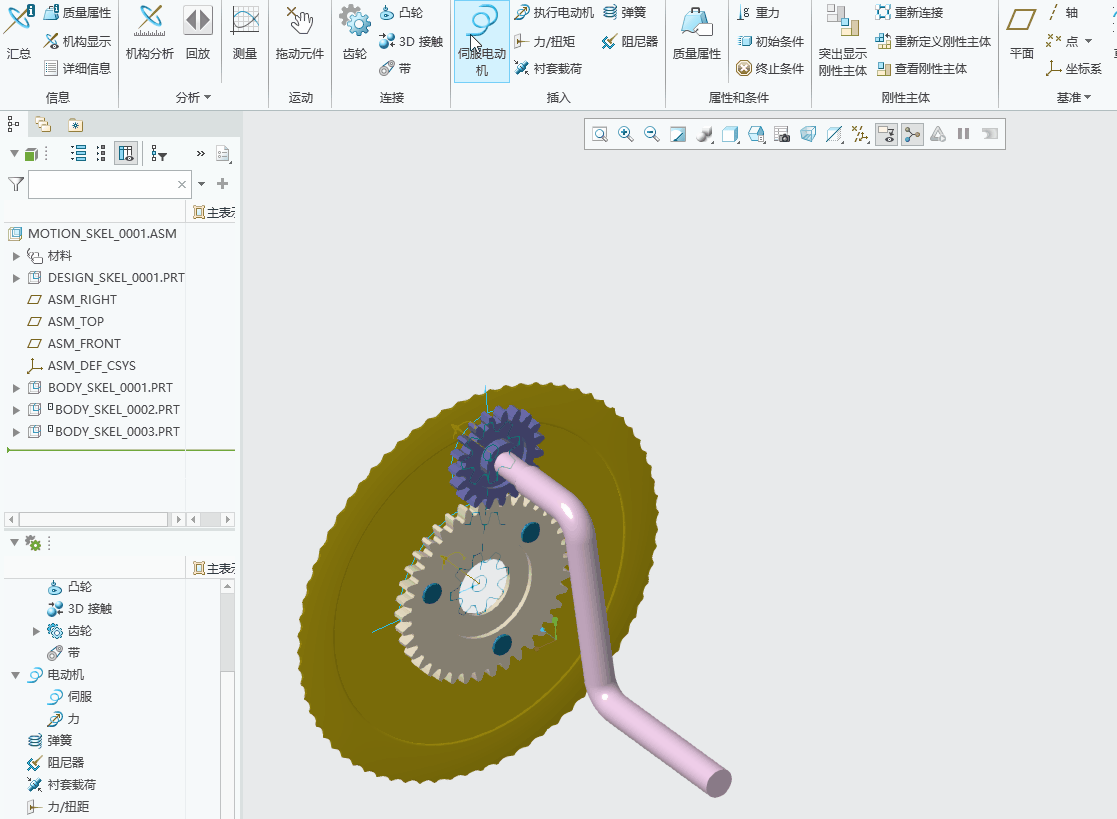The image size is (1117, 819).
Task: Select the 伺服电动机 servo motor tool
Action: click(482, 41)
